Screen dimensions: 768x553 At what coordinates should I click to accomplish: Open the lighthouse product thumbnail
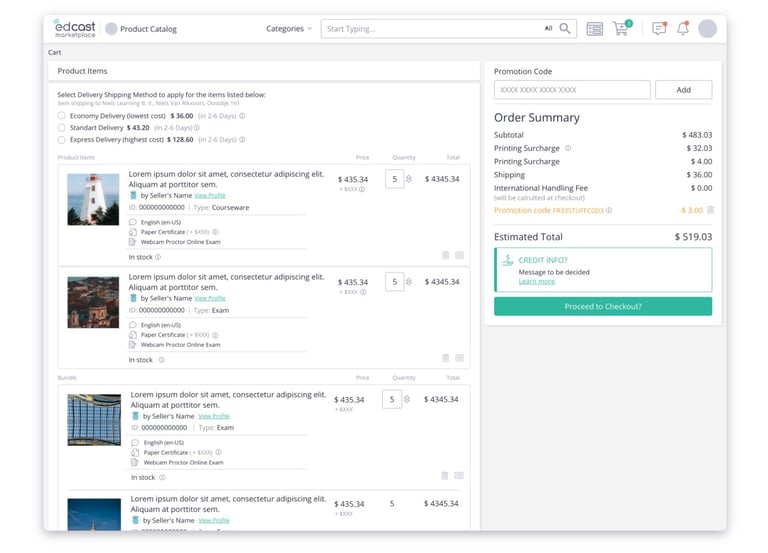click(93, 199)
